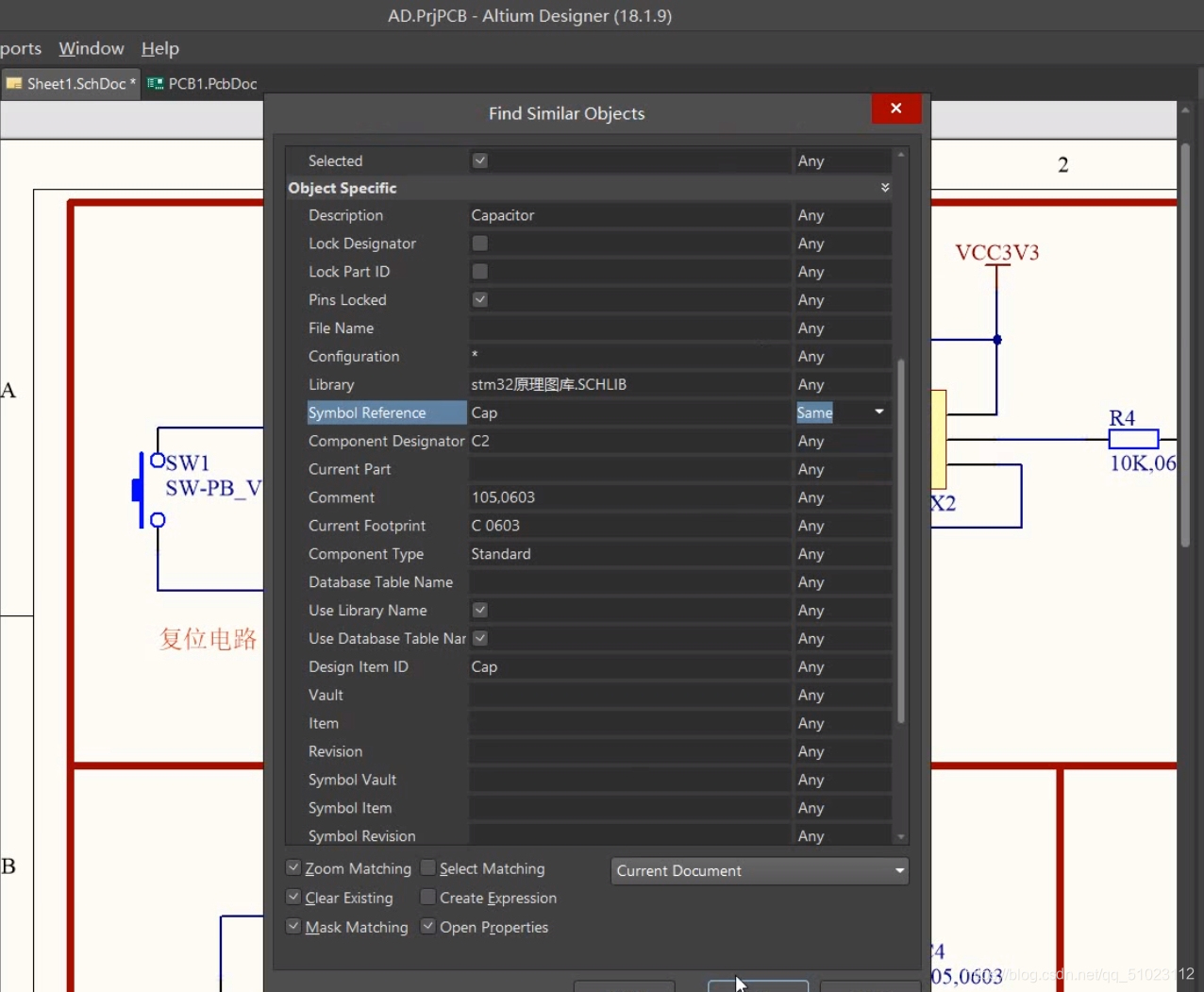Viewport: 1204px width, 992px height.
Task: Uncheck Open Properties option
Action: click(428, 926)
